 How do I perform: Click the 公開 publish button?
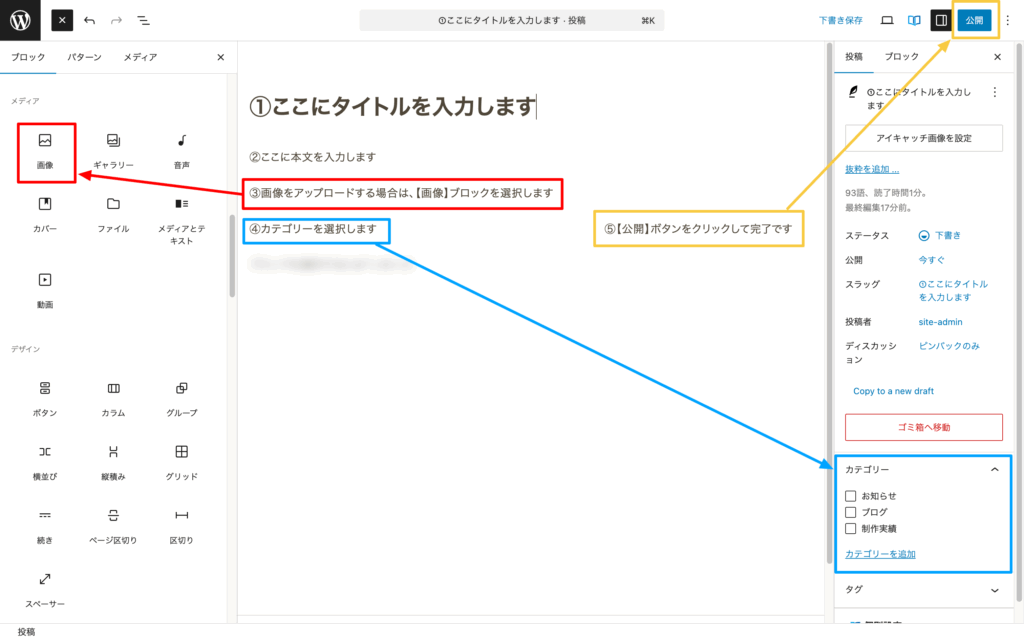point(976,20)
